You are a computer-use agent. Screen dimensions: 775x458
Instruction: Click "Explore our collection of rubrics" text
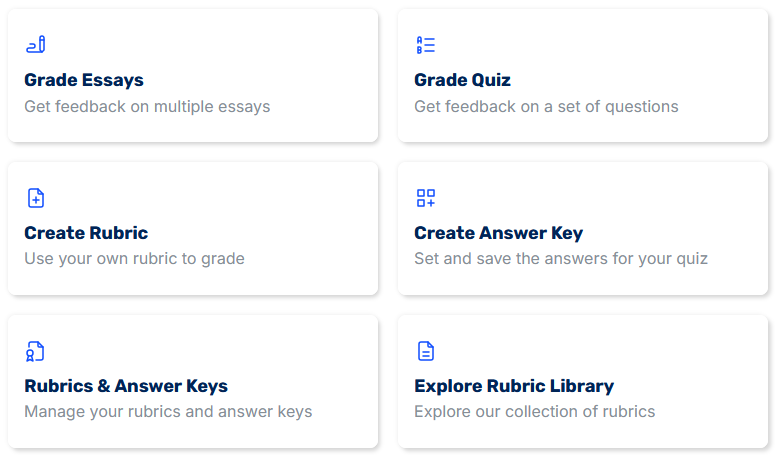[534, 411]
